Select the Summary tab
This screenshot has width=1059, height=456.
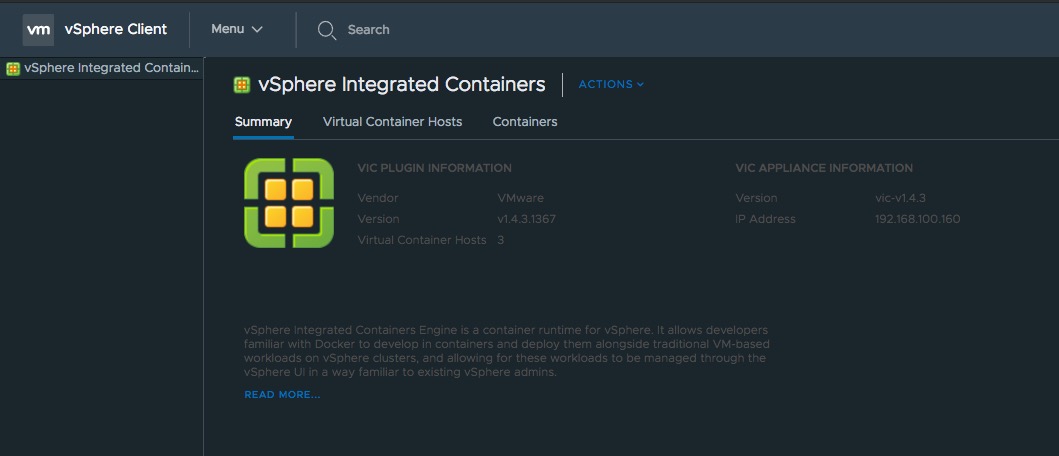(x=263, y=122)
